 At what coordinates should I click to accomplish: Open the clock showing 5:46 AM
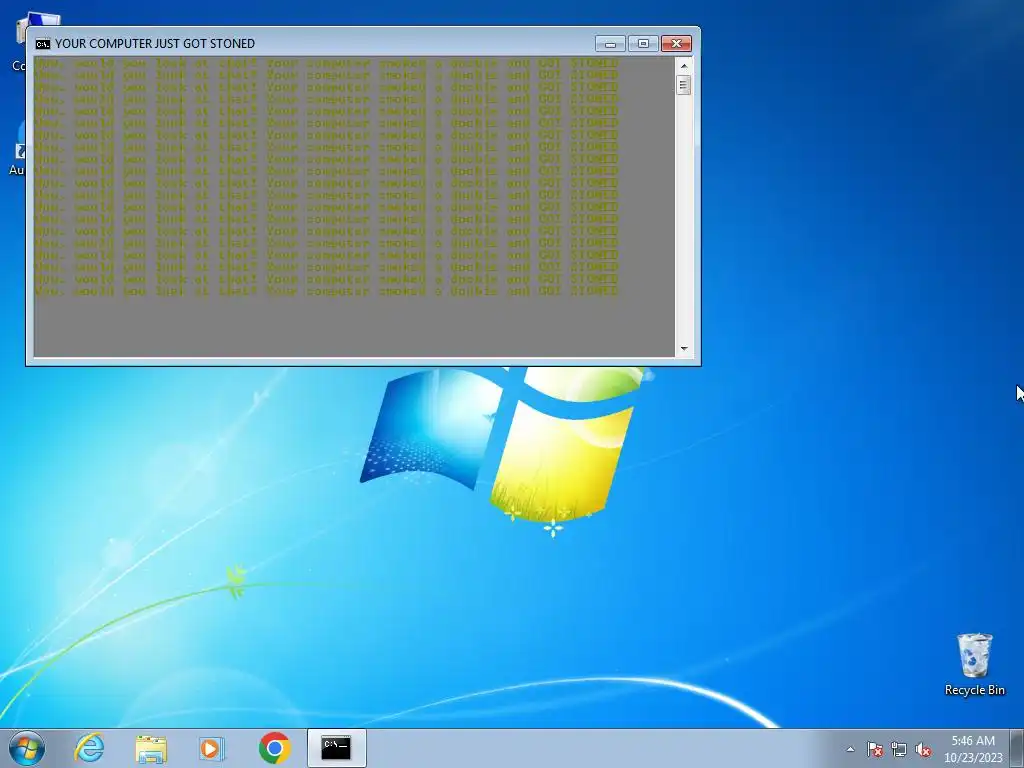[x=972, y=749]
